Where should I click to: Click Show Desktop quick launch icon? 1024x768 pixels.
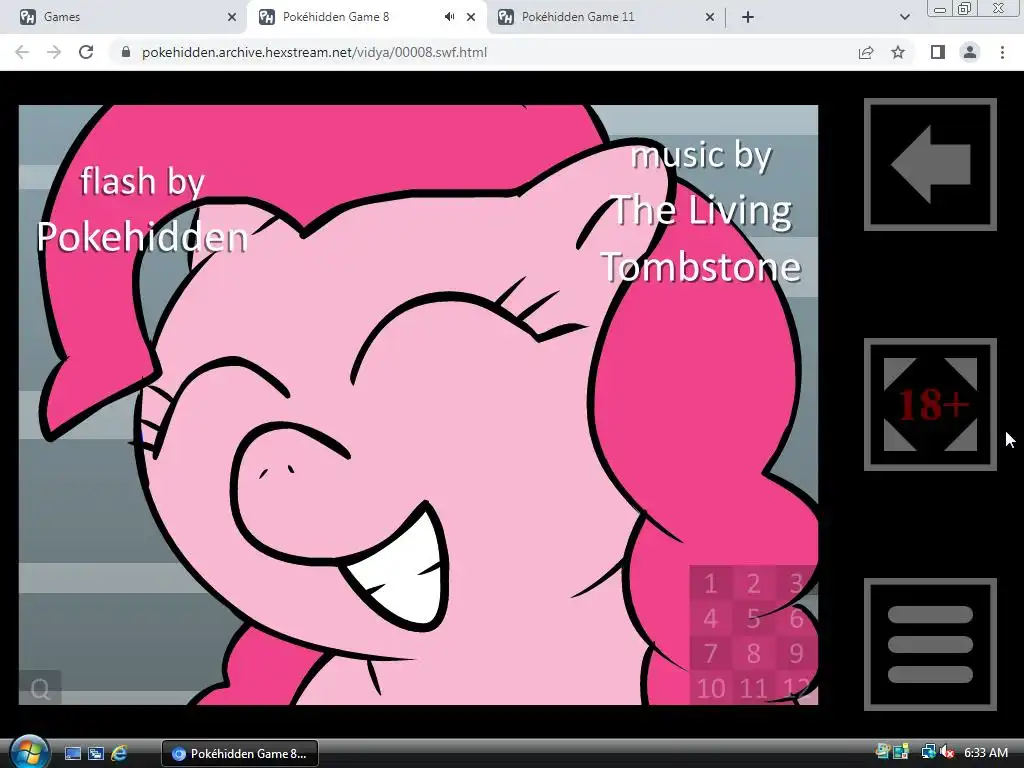click(73, 753)
